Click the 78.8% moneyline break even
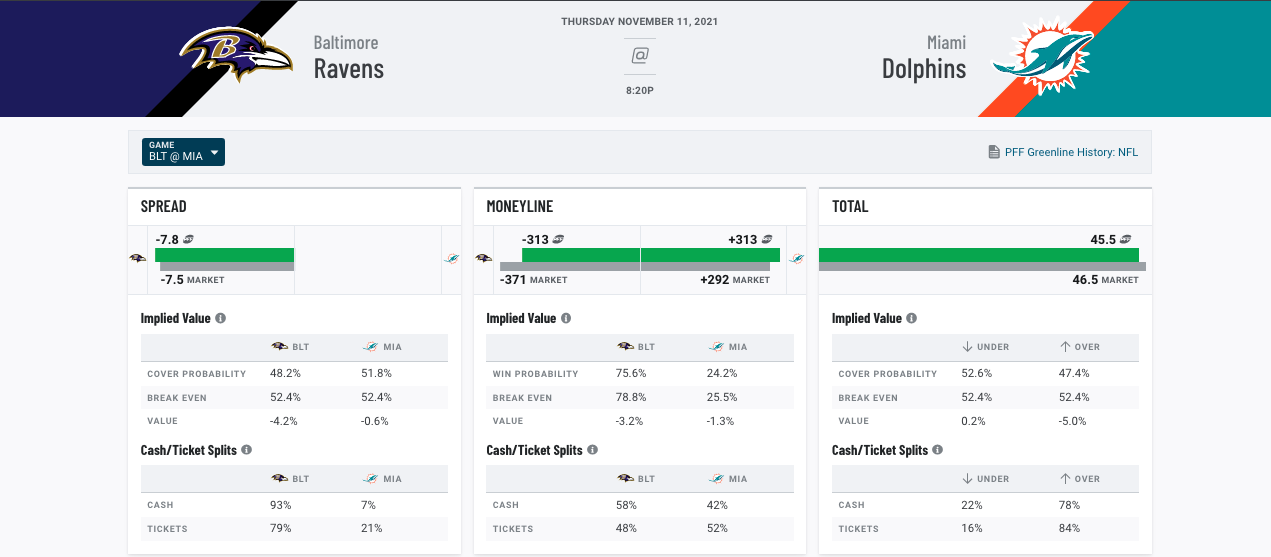Viewport: 1271px width, 557px height. 630,397
